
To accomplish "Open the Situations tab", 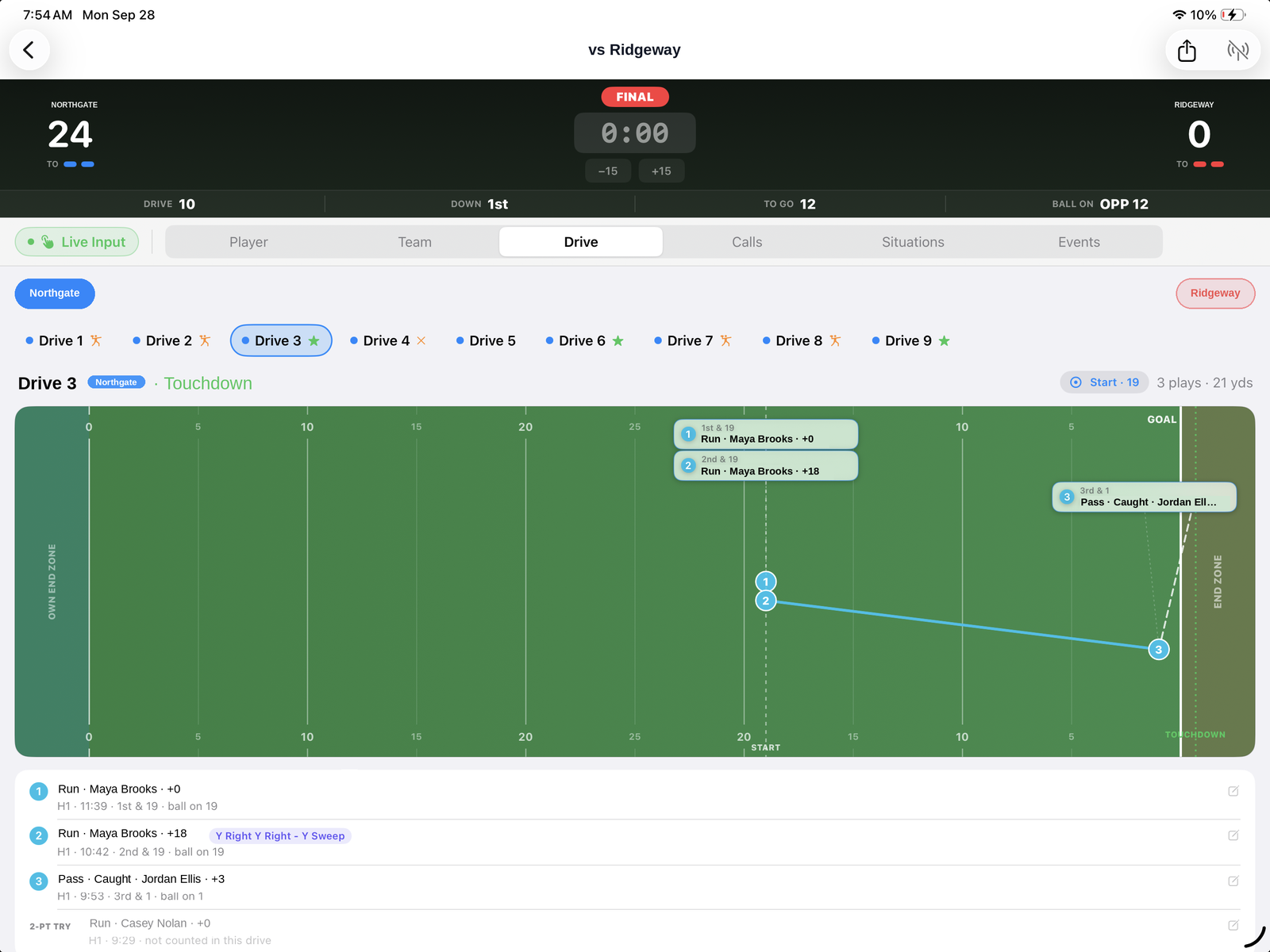I will [913, 242].
